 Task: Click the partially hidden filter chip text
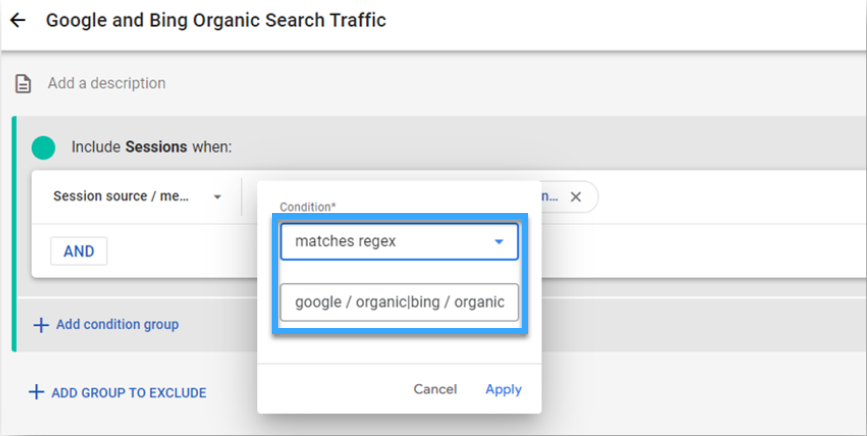point(550,196)
